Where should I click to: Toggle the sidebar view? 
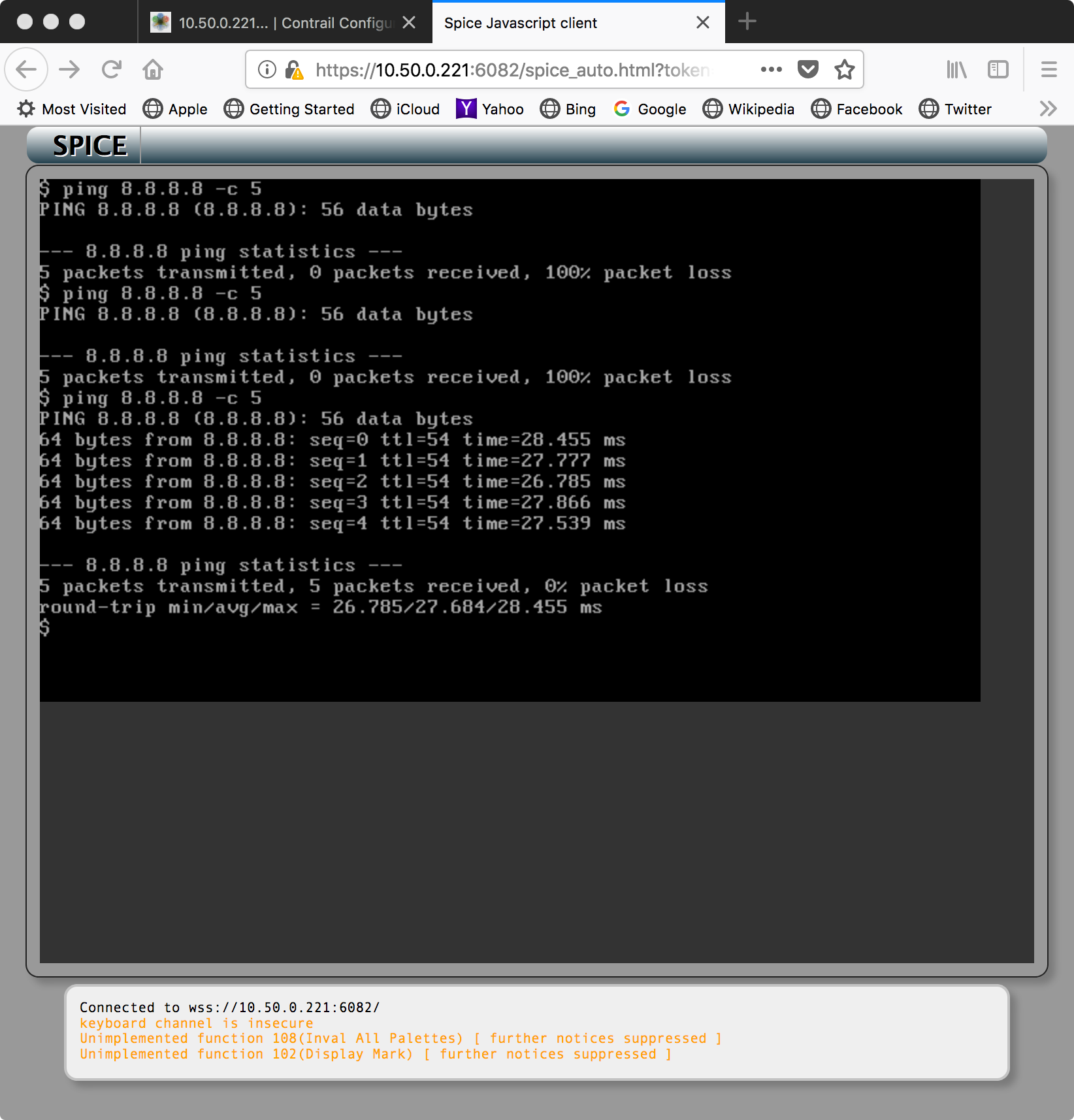click(x=998, y=69)
